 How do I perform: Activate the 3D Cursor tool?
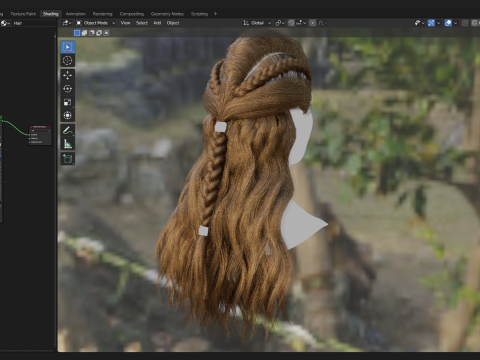(x=68, y=61)
